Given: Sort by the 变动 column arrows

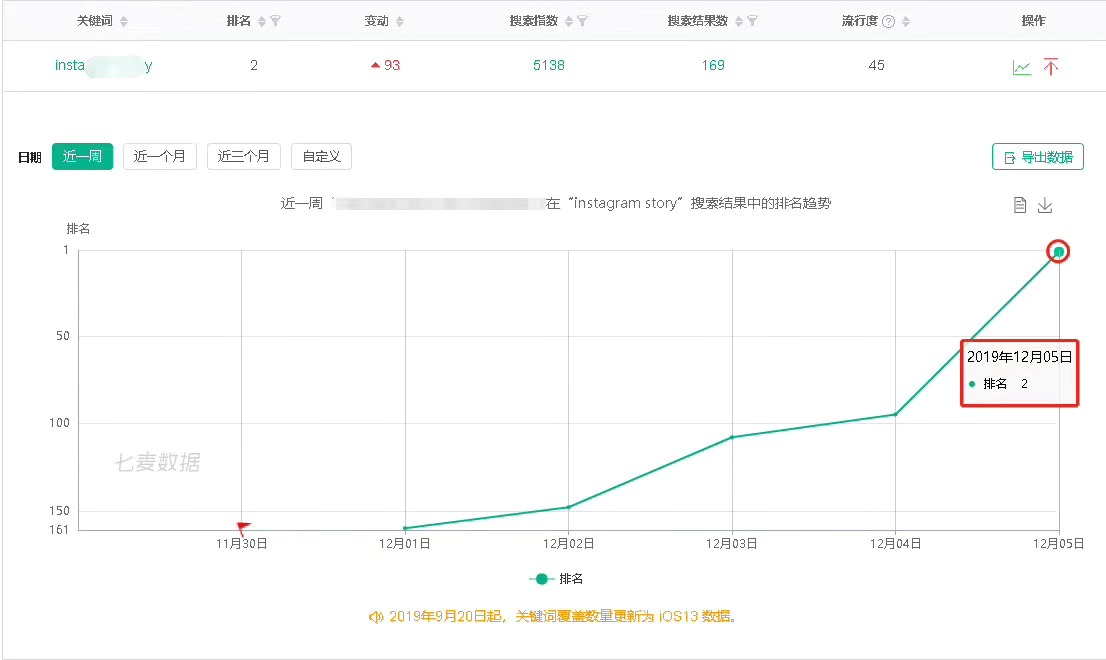Looking at the screenshot, I should (400, 22).
